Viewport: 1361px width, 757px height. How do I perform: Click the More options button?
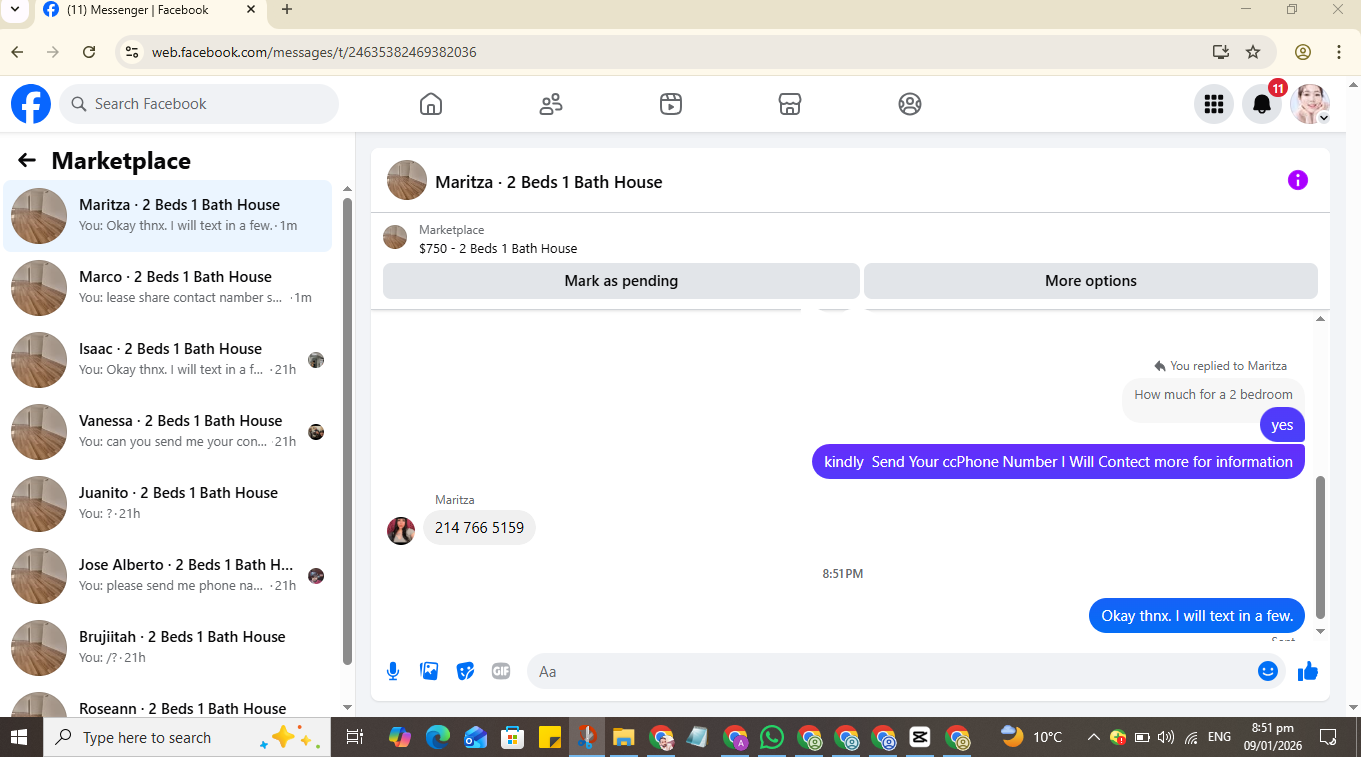click(1091, 281)
